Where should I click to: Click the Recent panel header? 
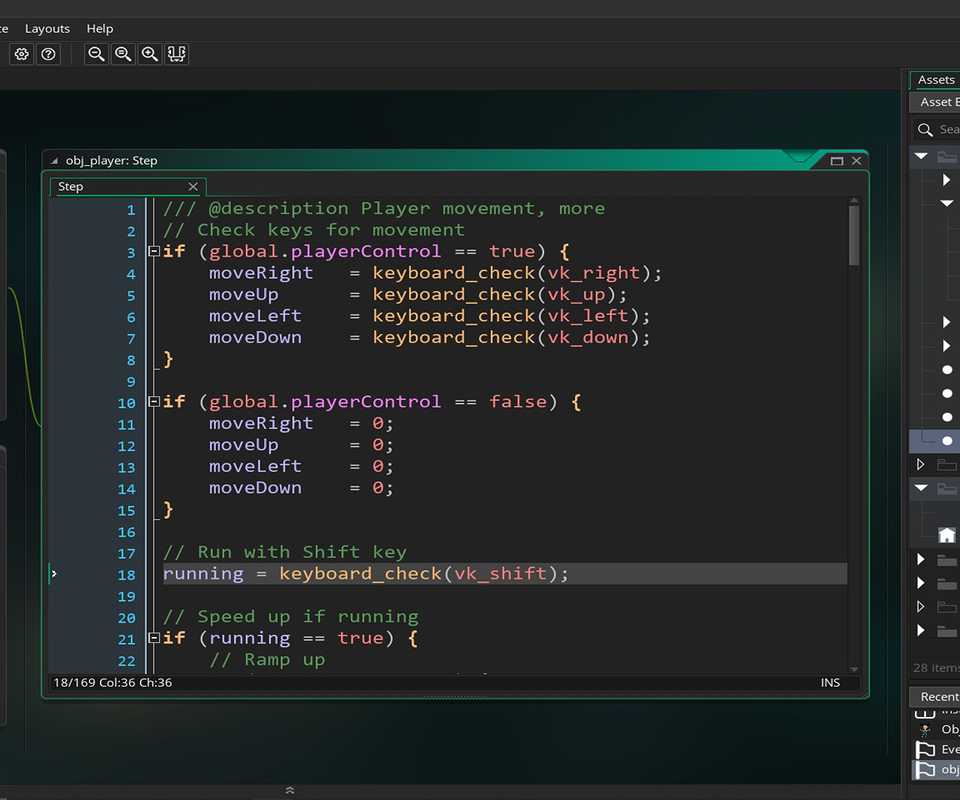(x=936, y=697)
